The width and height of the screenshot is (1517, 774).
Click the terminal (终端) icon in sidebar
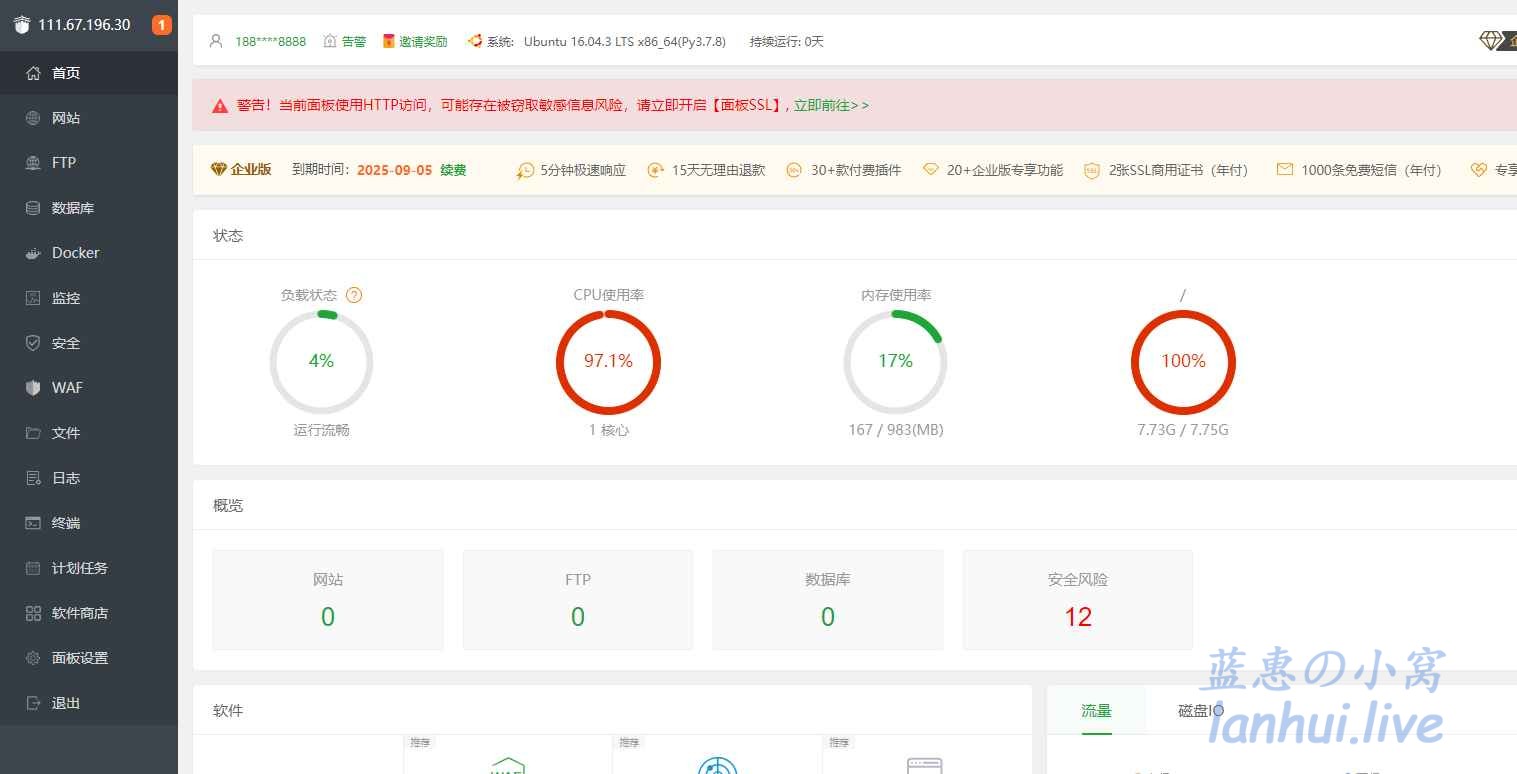pyautogui.click(x=33, y=523)
